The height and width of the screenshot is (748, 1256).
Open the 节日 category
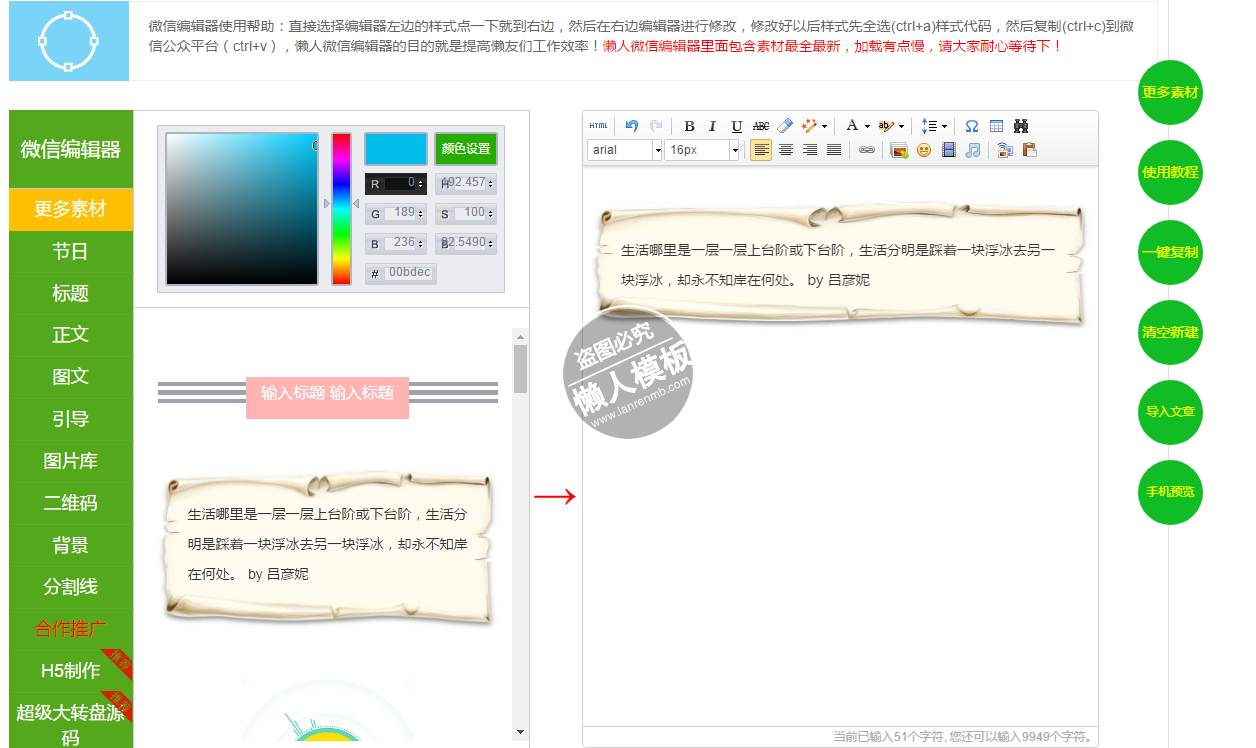71,251
